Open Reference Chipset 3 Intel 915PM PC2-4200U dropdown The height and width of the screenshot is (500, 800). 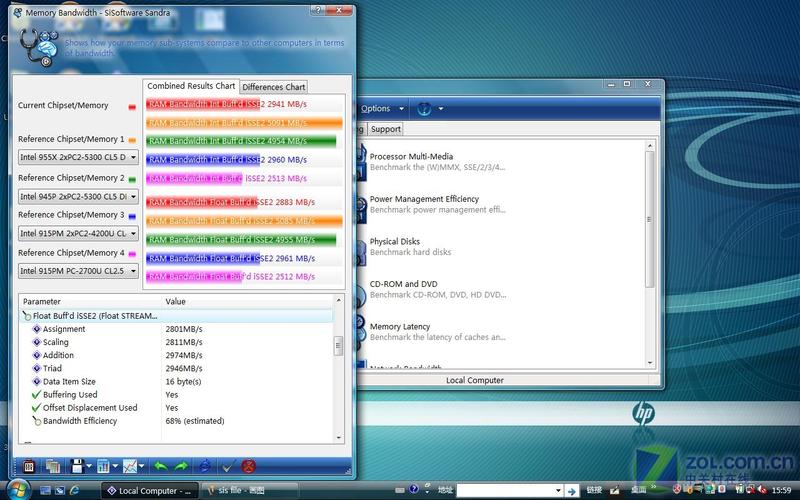coord(78,233)
